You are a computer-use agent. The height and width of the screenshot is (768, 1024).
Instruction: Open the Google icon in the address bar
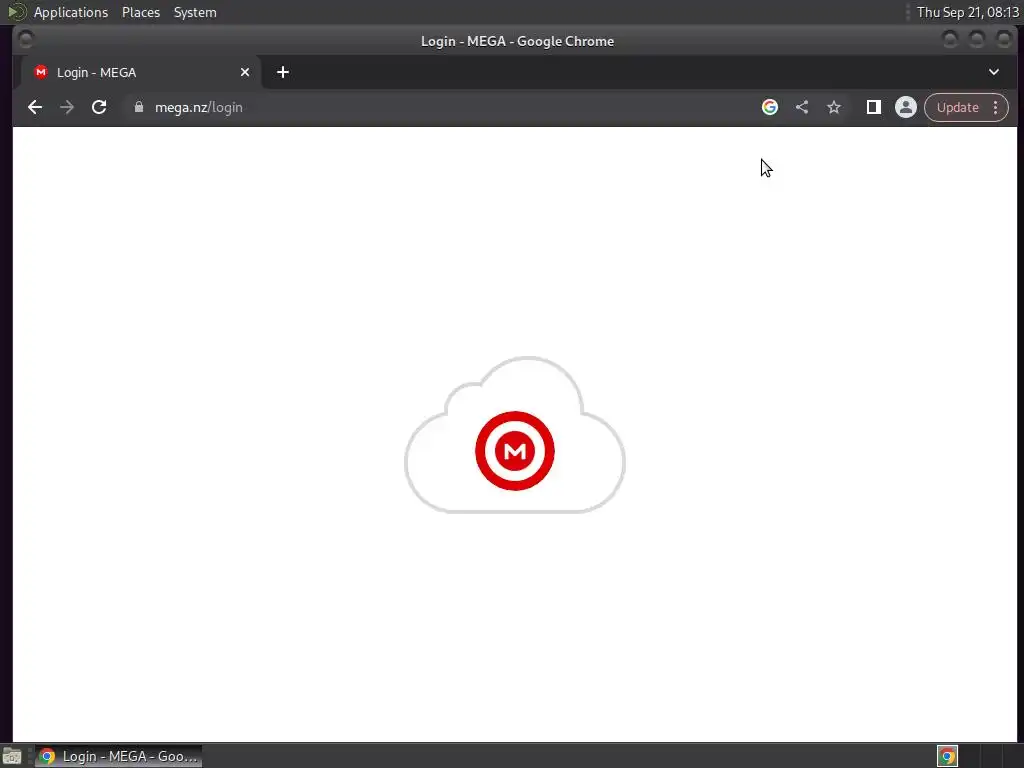pyautogui.click(x=770, y=107)
